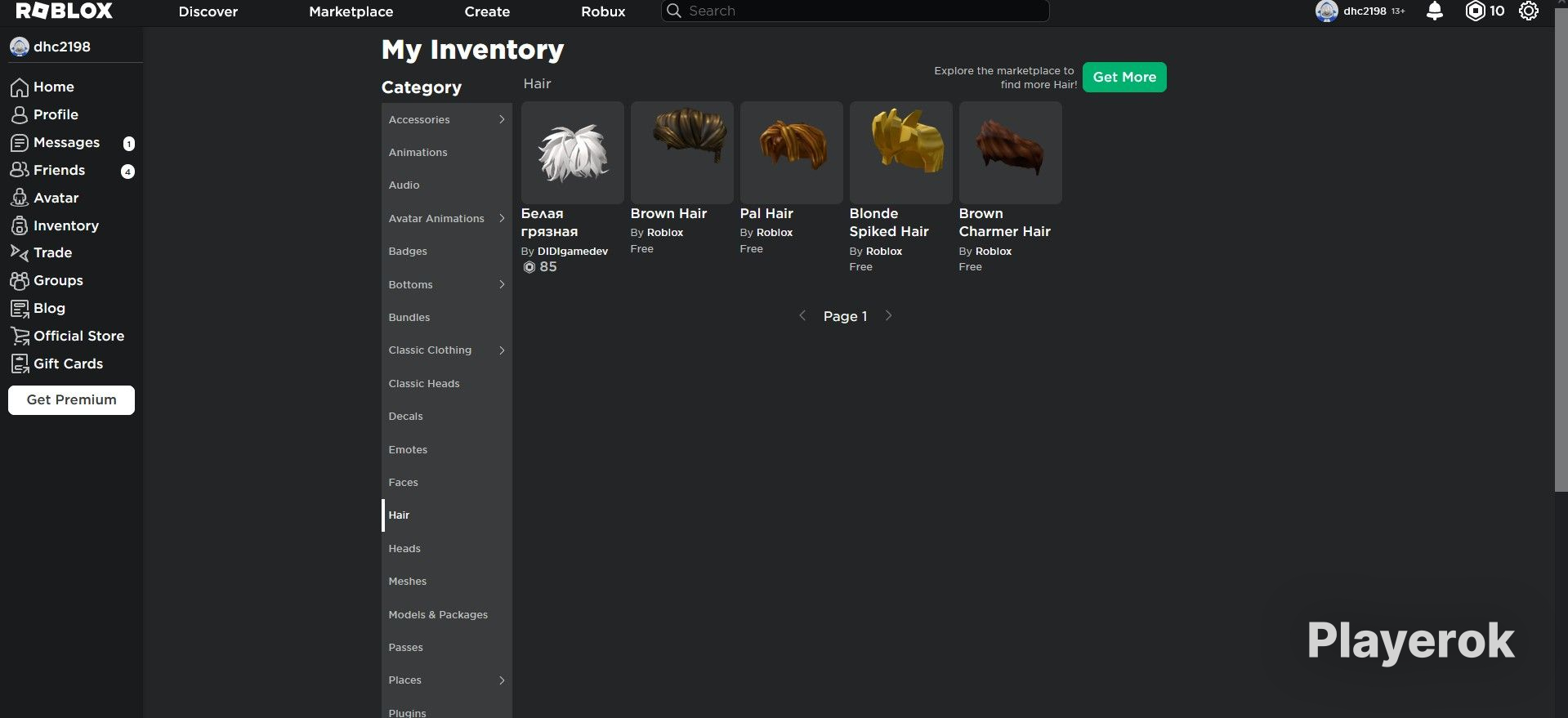Open the Robux tab

[x=603, y=11]
